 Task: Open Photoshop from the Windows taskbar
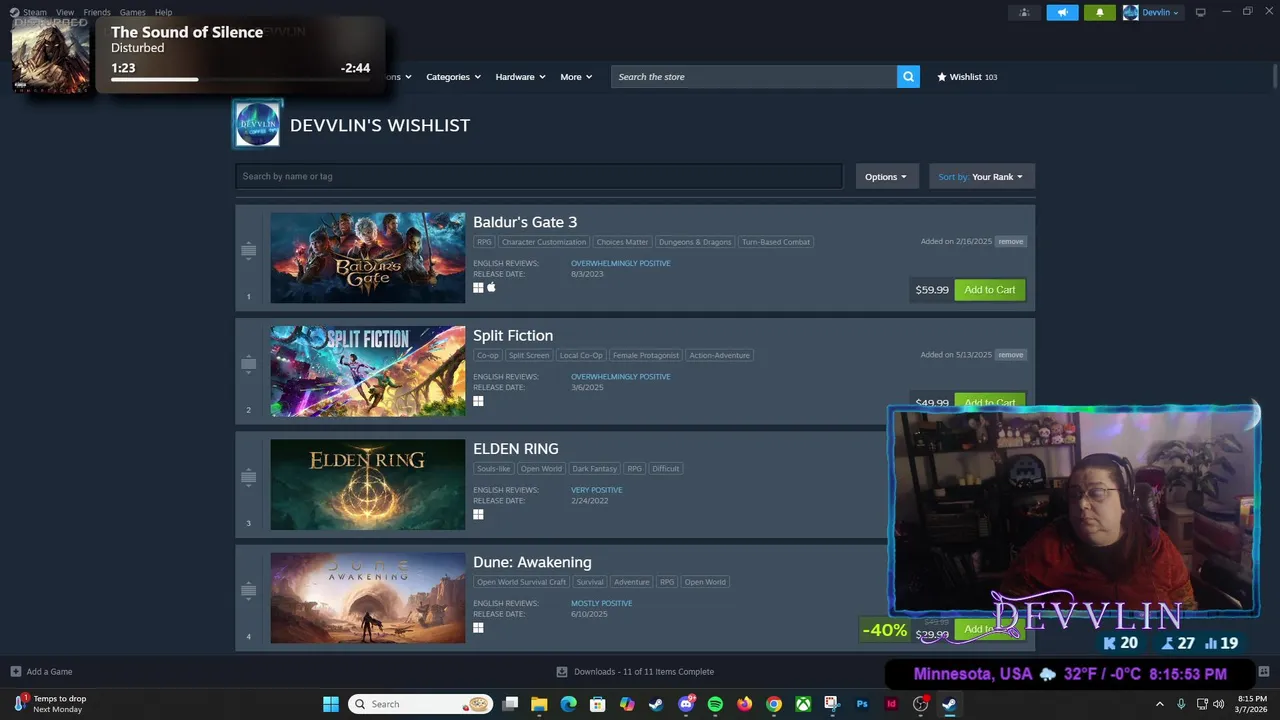click(x=862, y=704)
